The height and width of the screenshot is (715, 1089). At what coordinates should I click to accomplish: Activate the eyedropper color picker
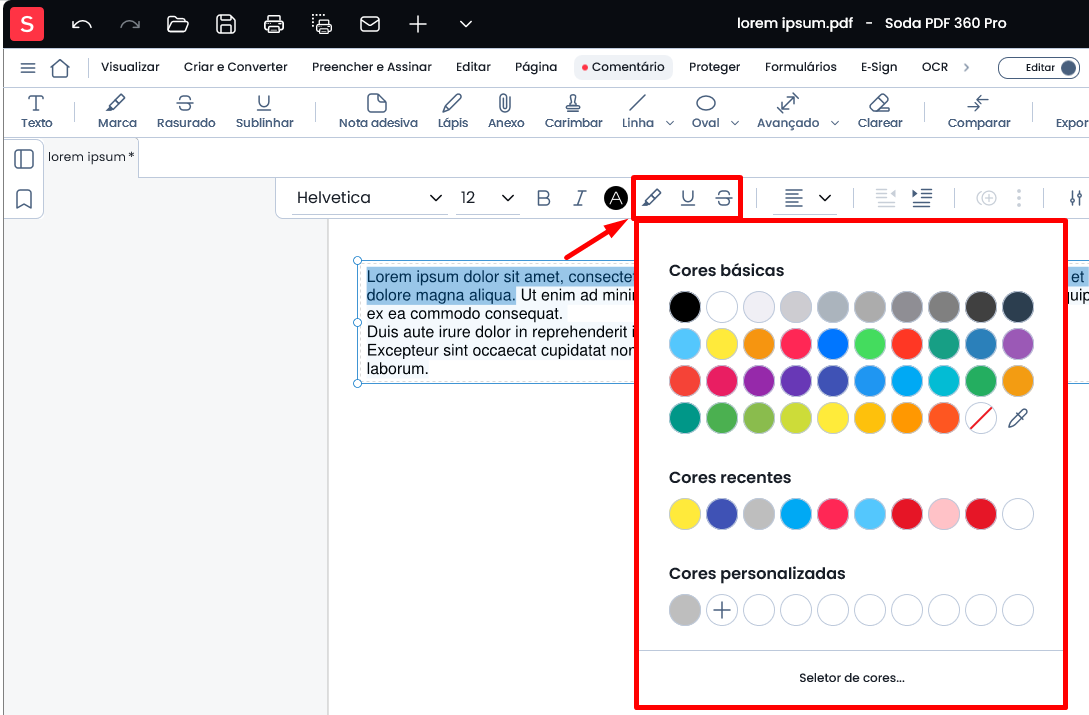pos(1017,418)
